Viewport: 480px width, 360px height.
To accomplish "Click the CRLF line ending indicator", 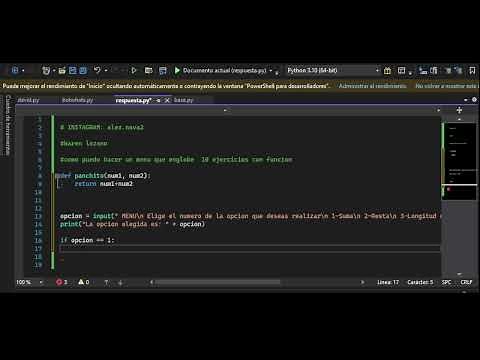I will pyautogui.click(x=466, y=282).
